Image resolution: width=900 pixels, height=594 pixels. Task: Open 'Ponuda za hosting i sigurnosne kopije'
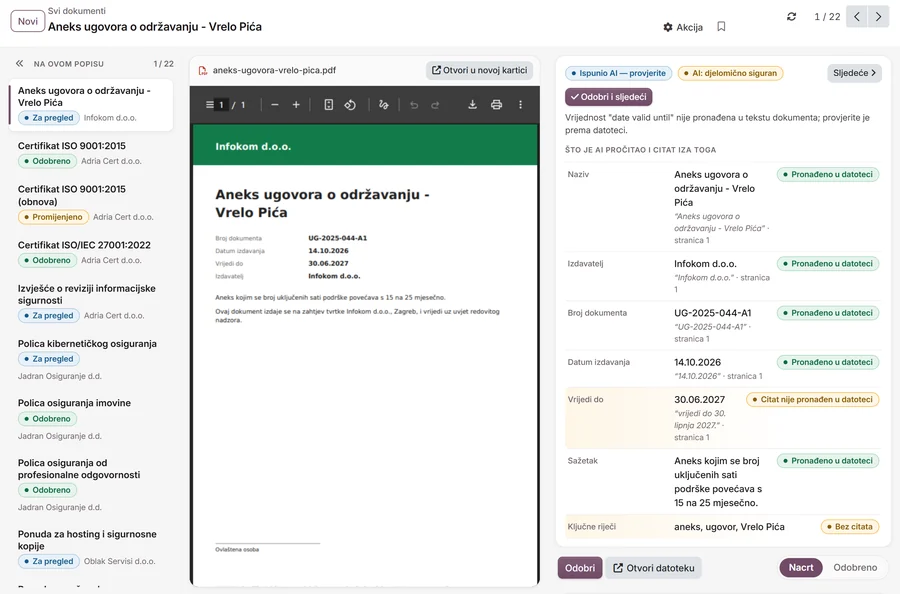click(91, 548)
